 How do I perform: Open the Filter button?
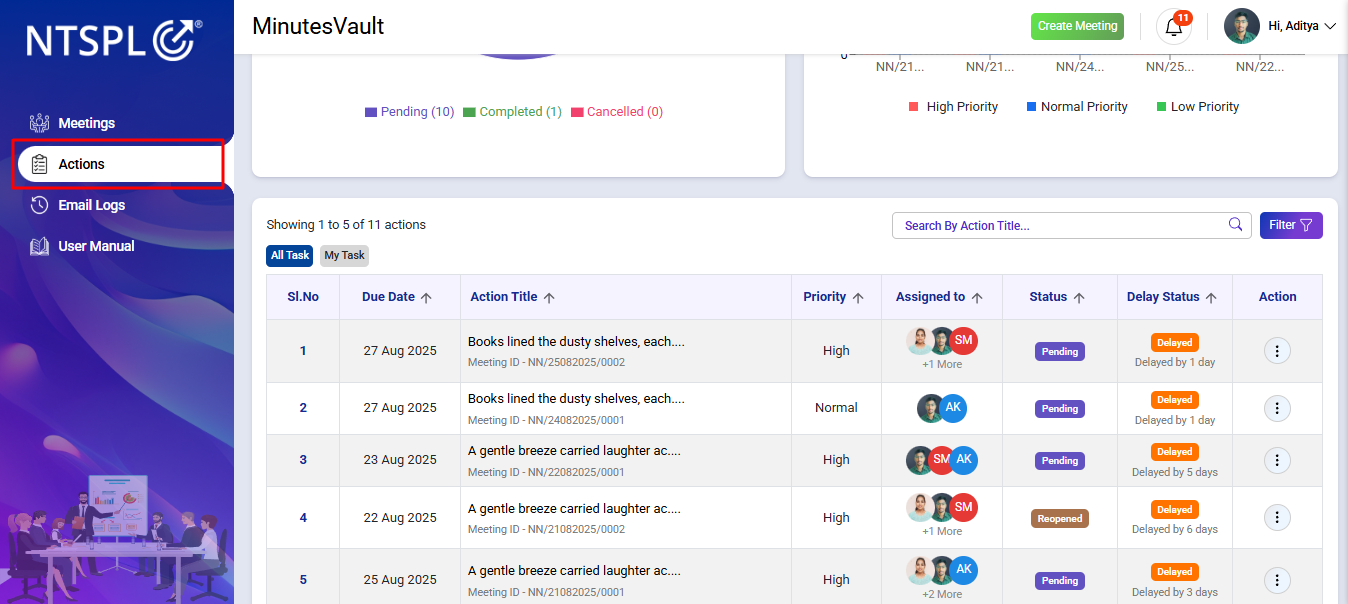point(1291,225)
